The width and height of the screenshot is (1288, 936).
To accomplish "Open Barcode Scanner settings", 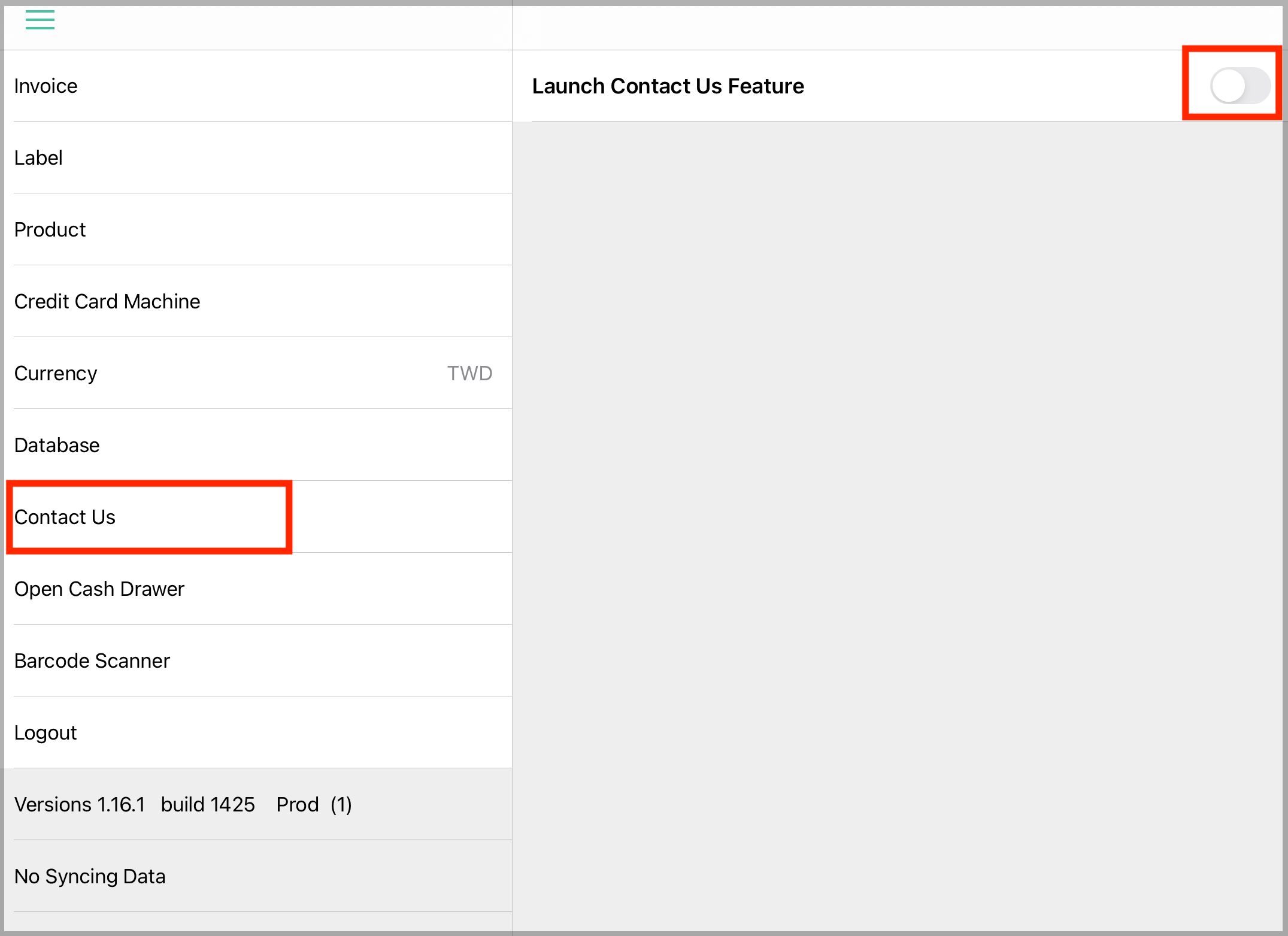I will pyautogui.click(x=258, y=661).
